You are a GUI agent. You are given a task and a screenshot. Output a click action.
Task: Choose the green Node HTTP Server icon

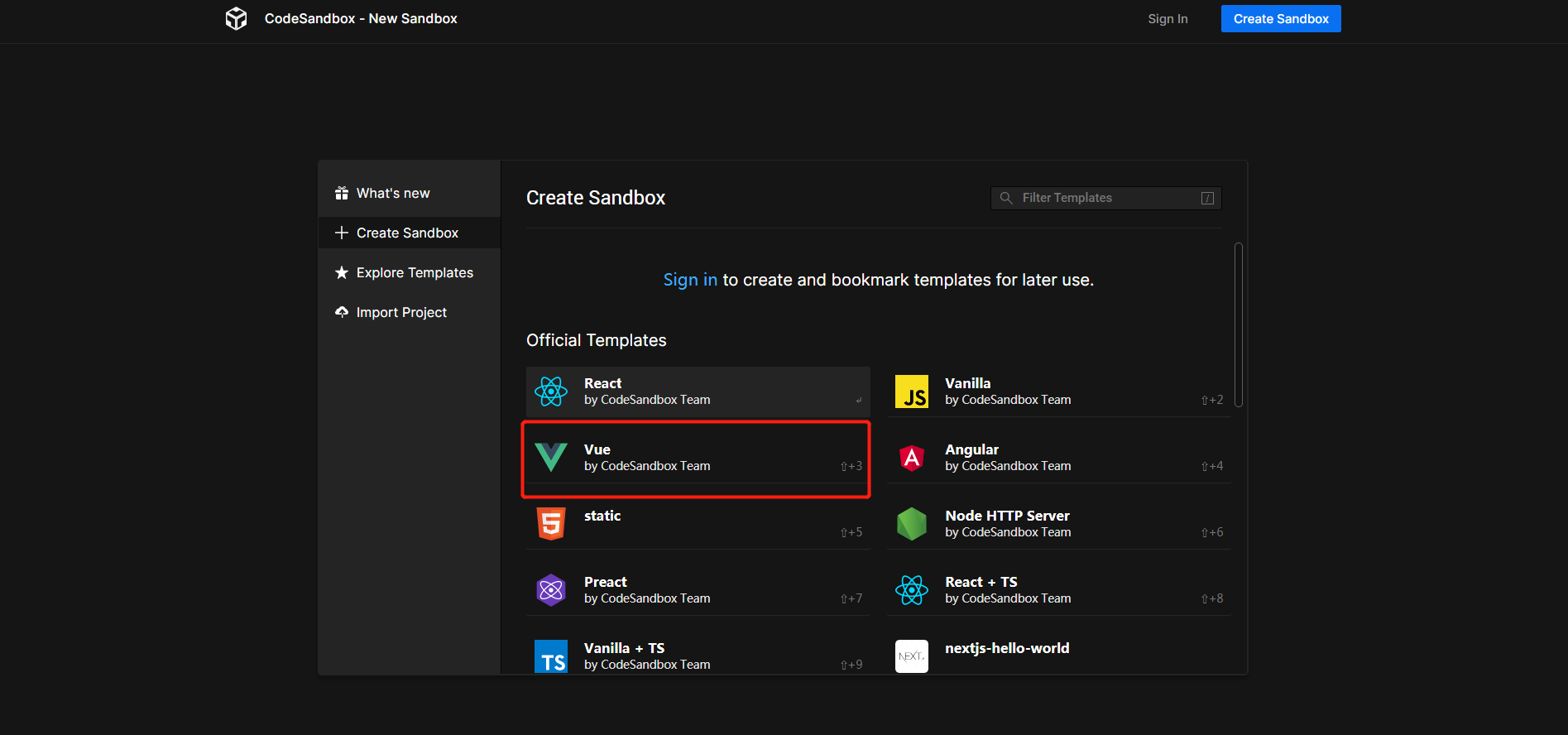click(x=912, y=524)
